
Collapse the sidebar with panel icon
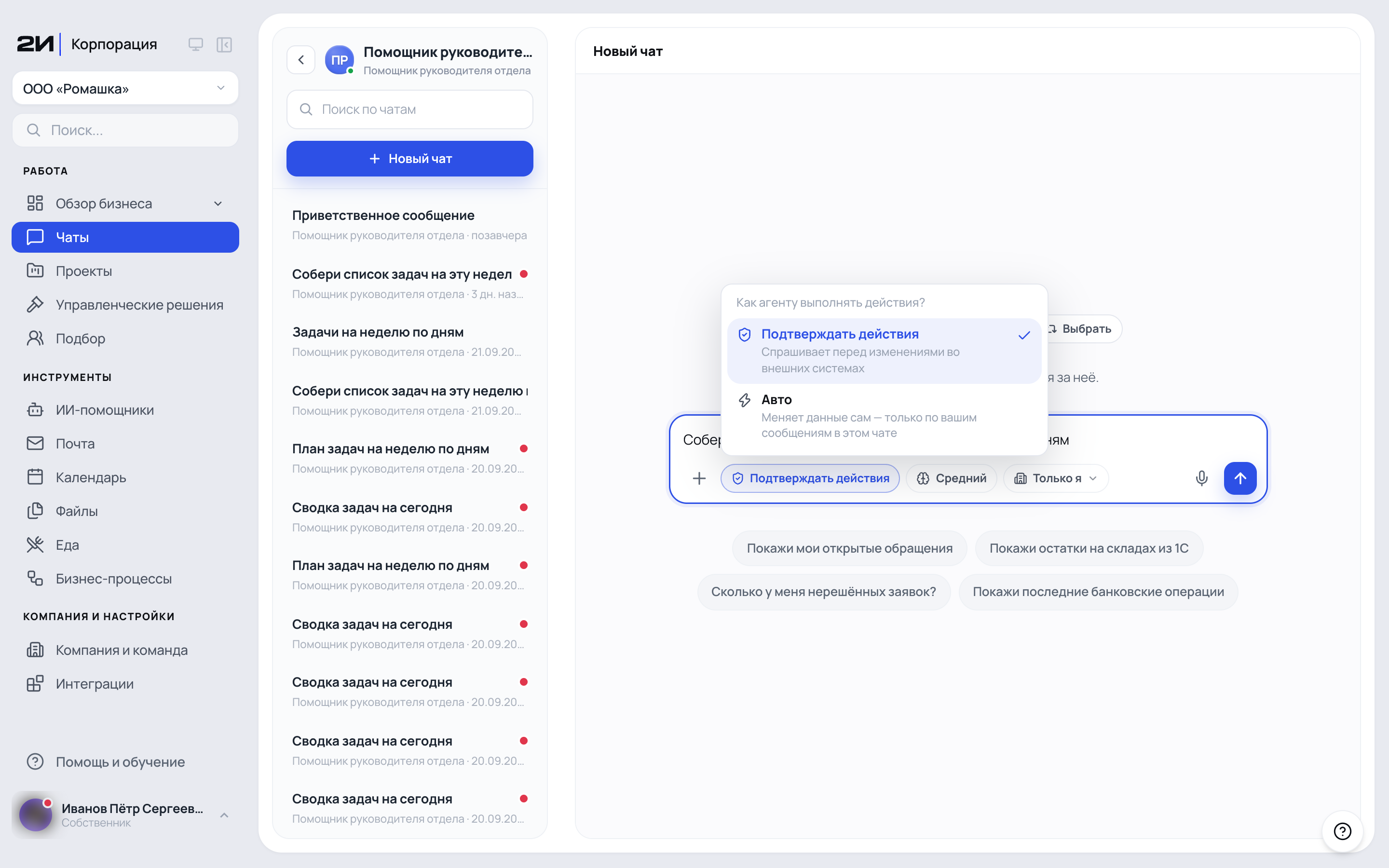(x=224, y=44)
